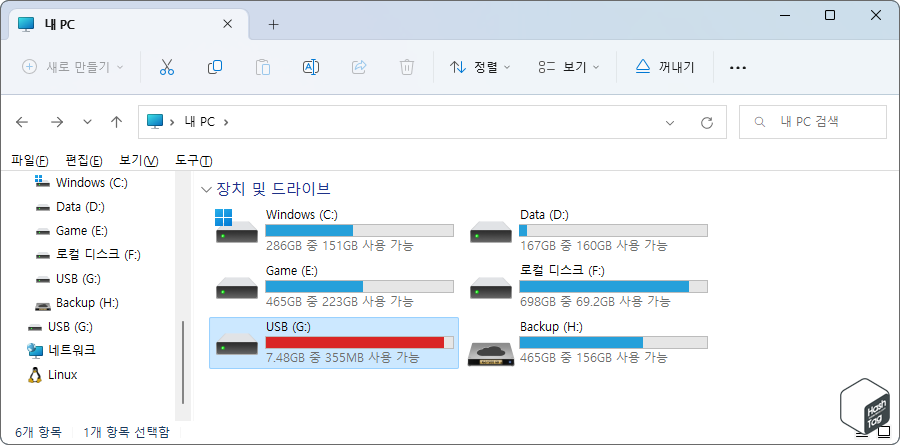Screen dimensions: 900x445
Task: Click the Data (D:) drive icon in main pane
Action: pos(490,230)
